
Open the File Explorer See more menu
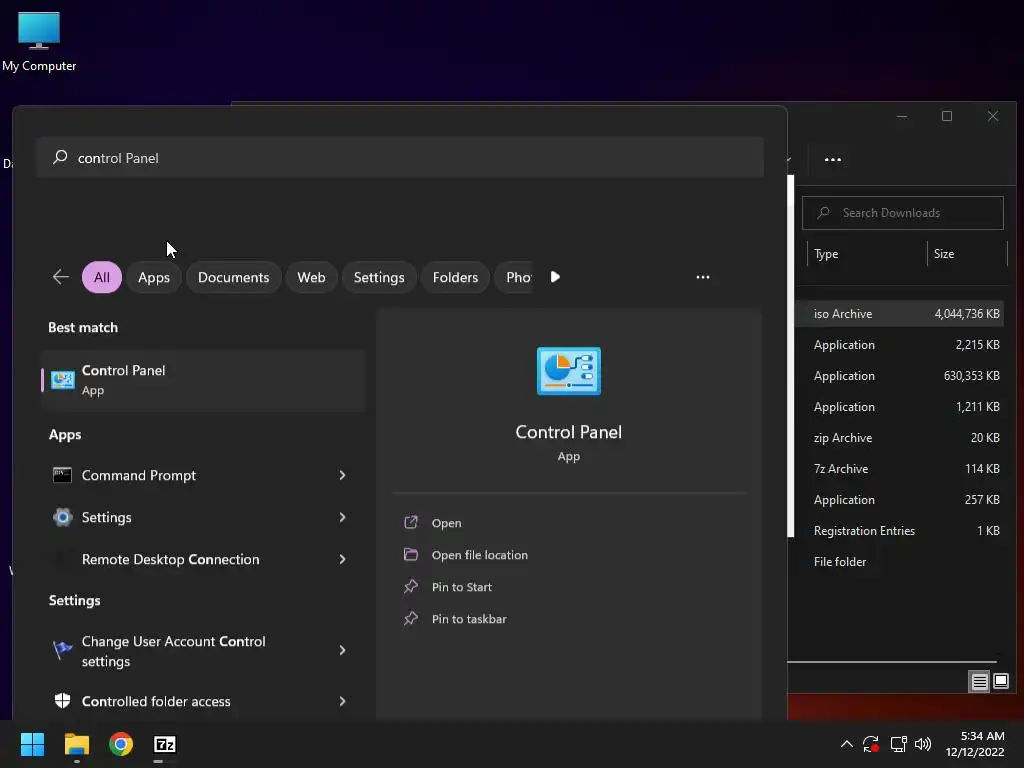click(x=833, y=159)
